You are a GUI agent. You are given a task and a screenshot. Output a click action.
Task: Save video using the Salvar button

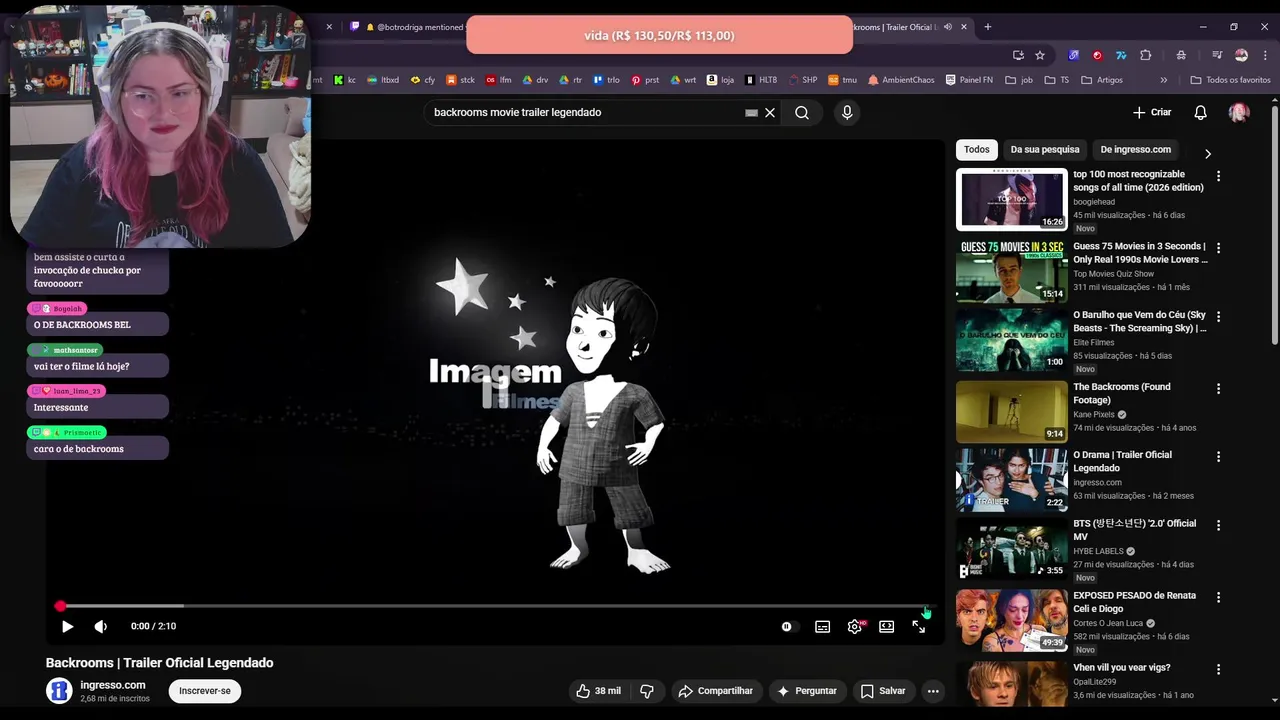tap(883, 691)
